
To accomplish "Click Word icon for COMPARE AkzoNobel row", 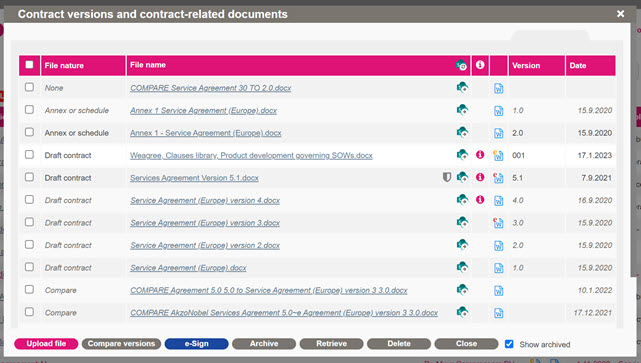I will [x=498, y=313].
